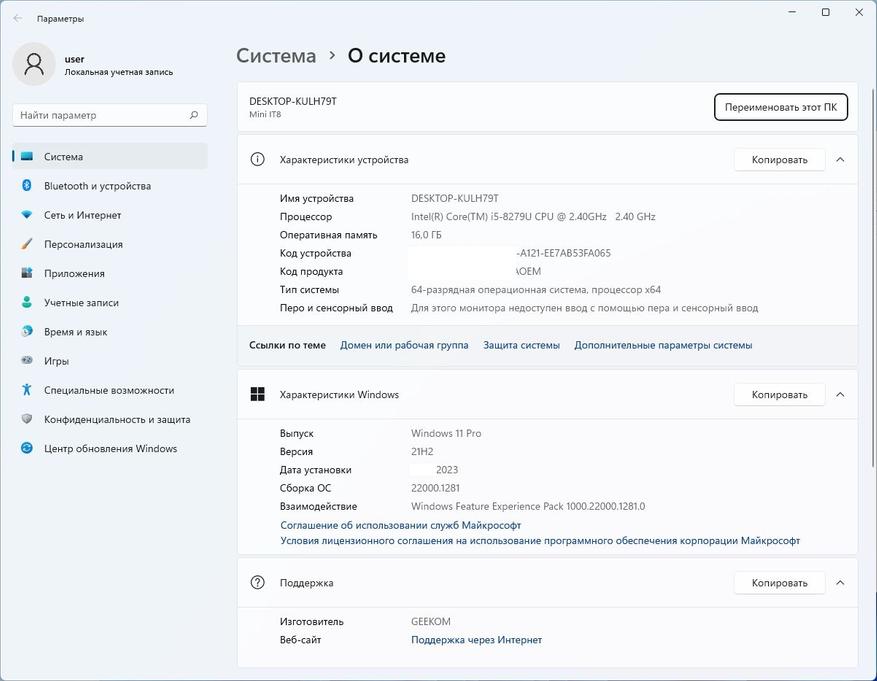Viewport: 877px width, 681px height.
Task: Click the Bluetooth icon in sidebar
Action: (27, 186)
